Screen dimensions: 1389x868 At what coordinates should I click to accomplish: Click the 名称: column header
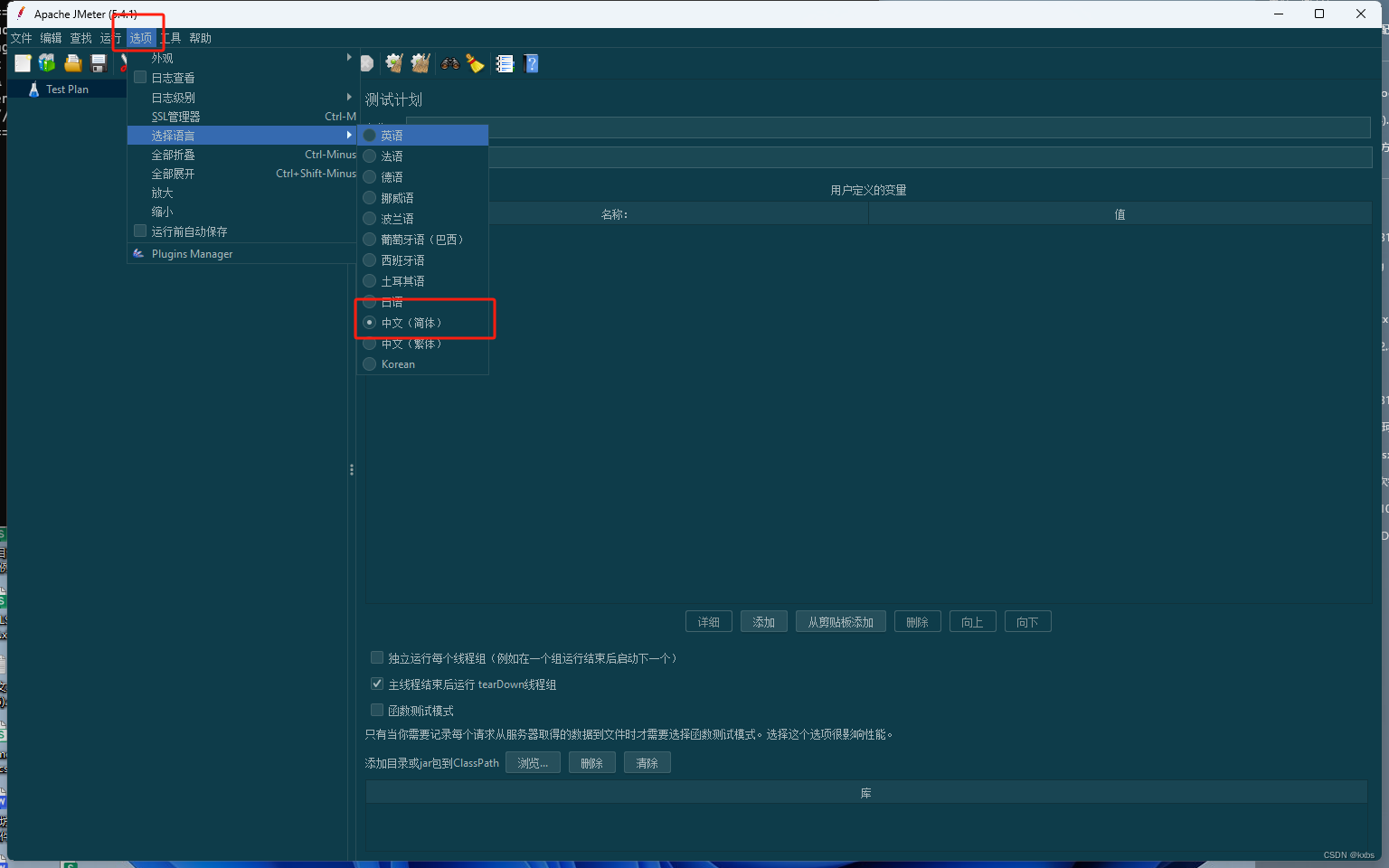[615, 214]
